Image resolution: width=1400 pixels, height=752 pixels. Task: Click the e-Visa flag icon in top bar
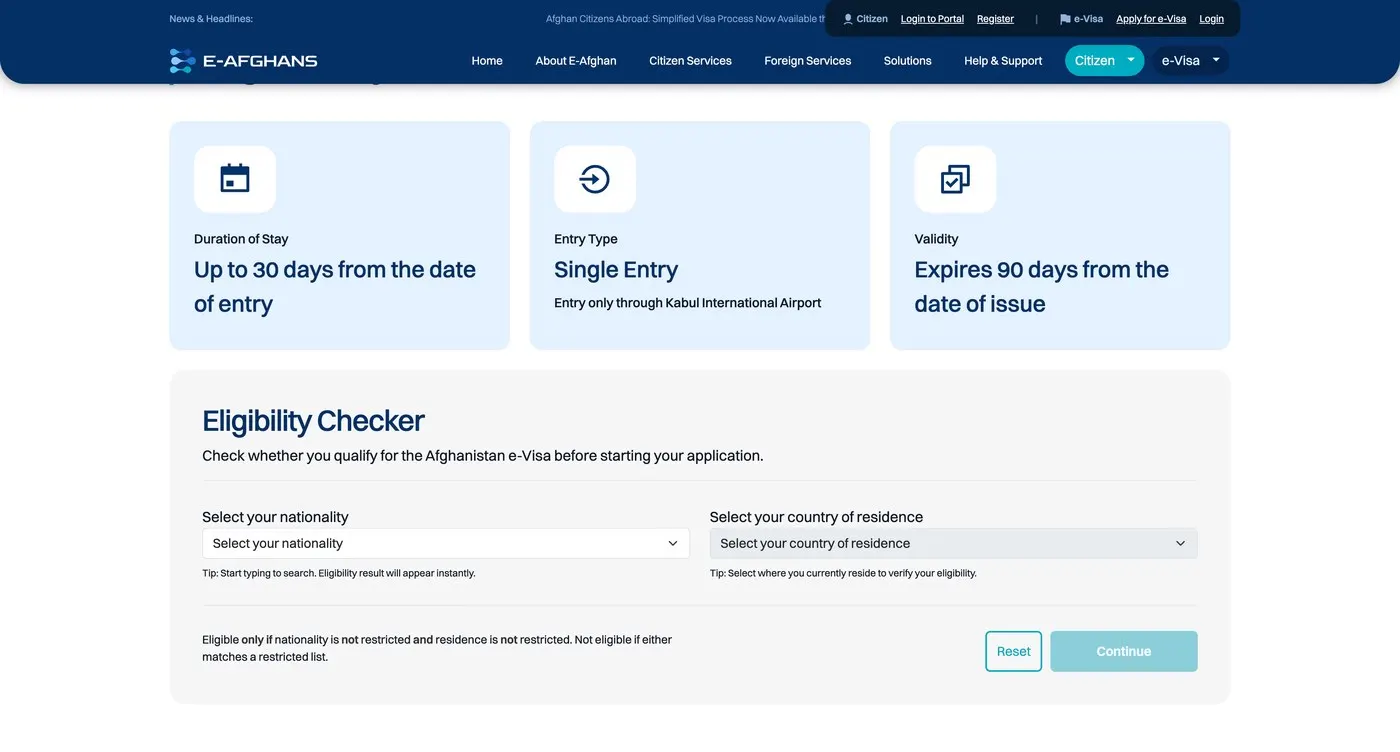(x=1065, y=19)
